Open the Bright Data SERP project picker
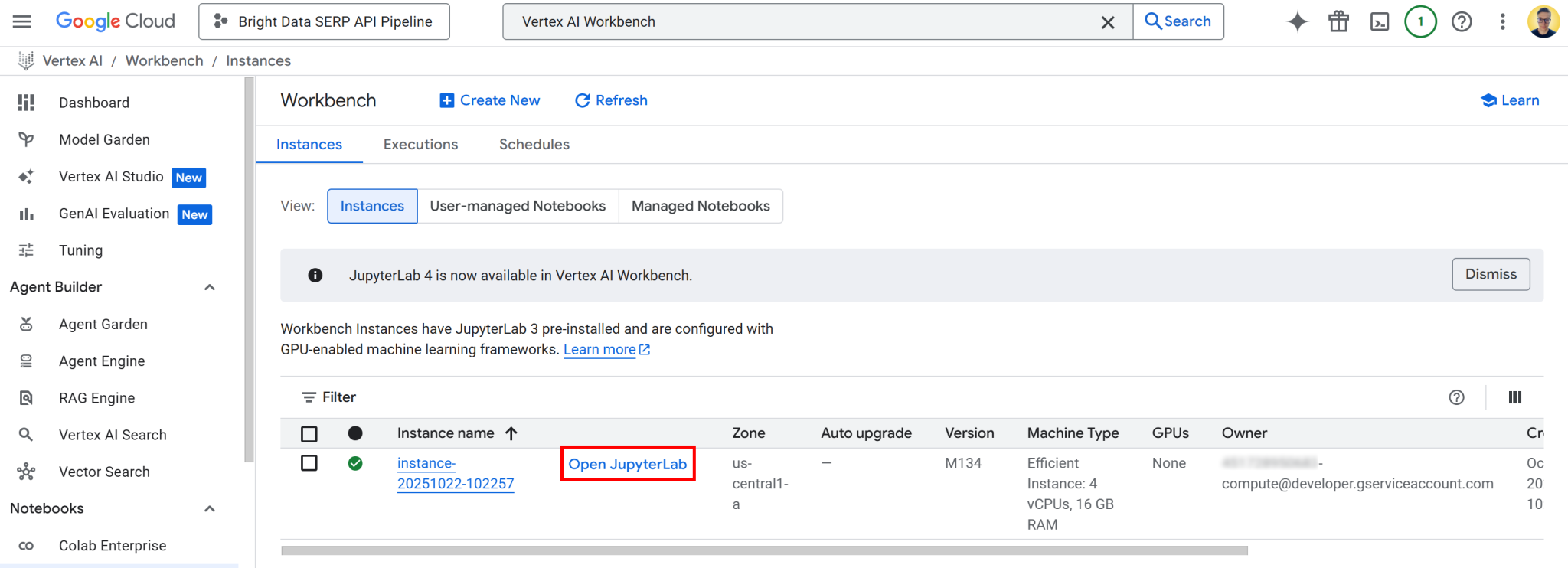The width and height of the screenshot is (1568, 568). tap(324, 21)
